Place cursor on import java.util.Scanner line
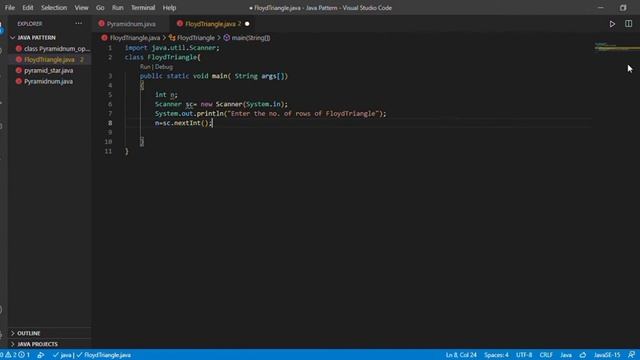The width and height of the screenshot is (640, 360). click(172, 48)
